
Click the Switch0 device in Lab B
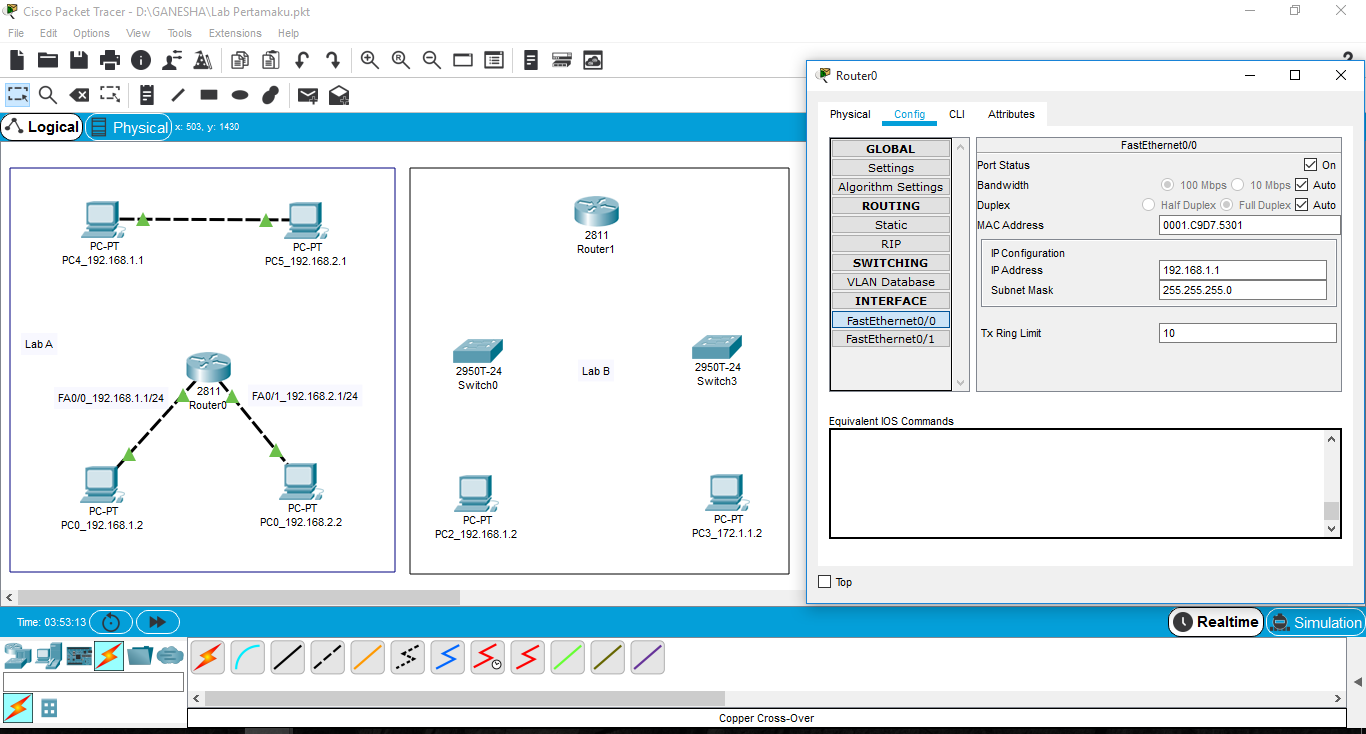[478, 351]
